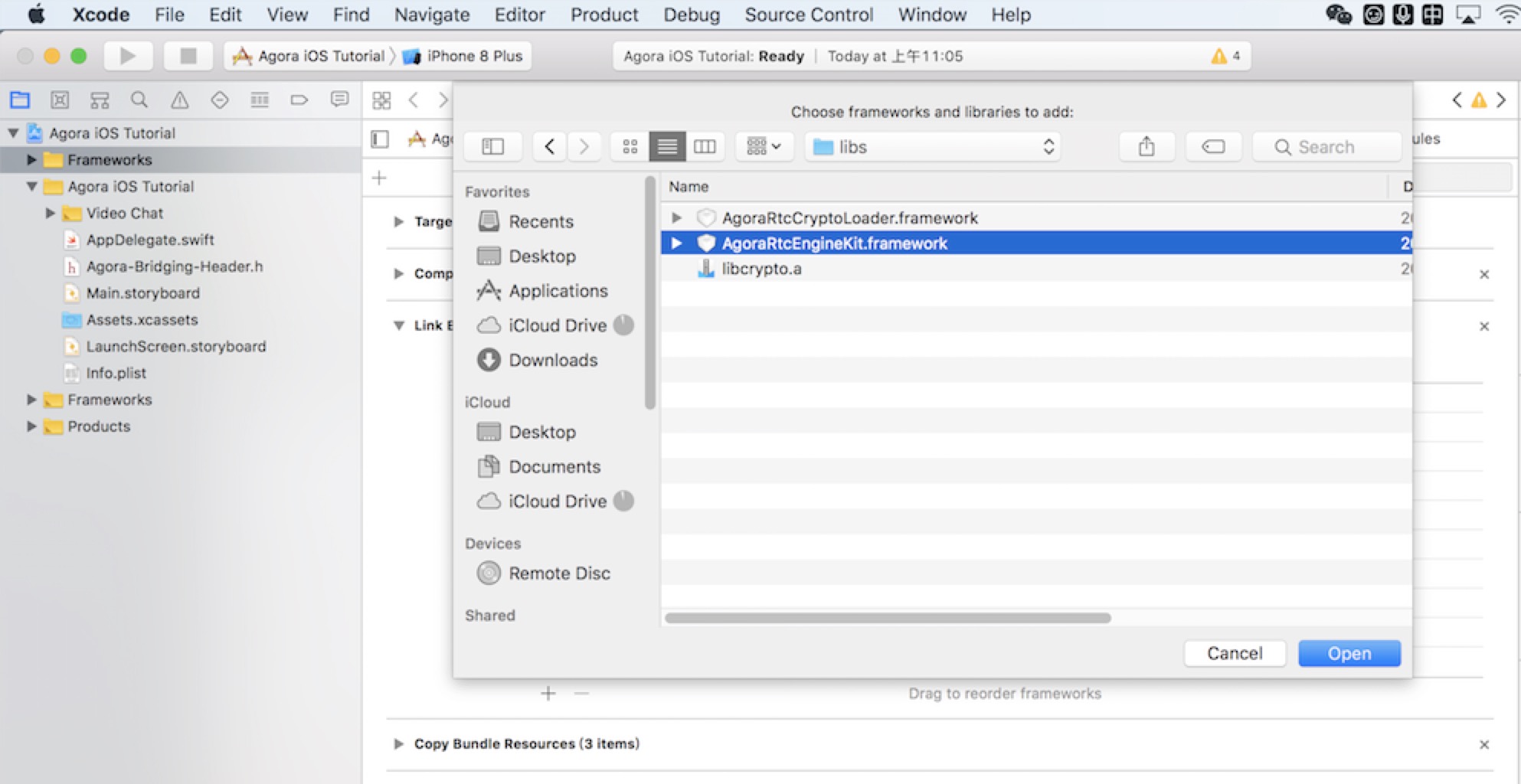Screen dimensions: 1521x784
Task: Select Downloads in Favorites sidebar
Action: point(552,360)
